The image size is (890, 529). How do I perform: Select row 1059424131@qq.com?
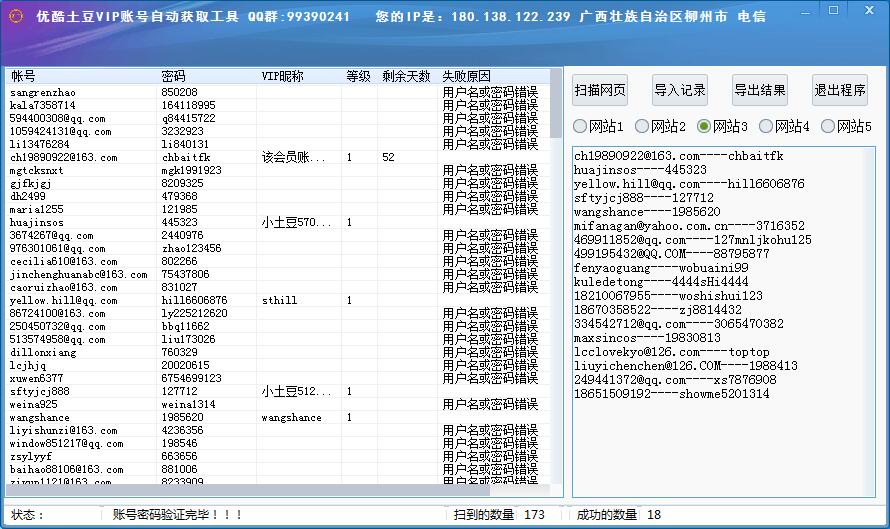tap(278, 131)
